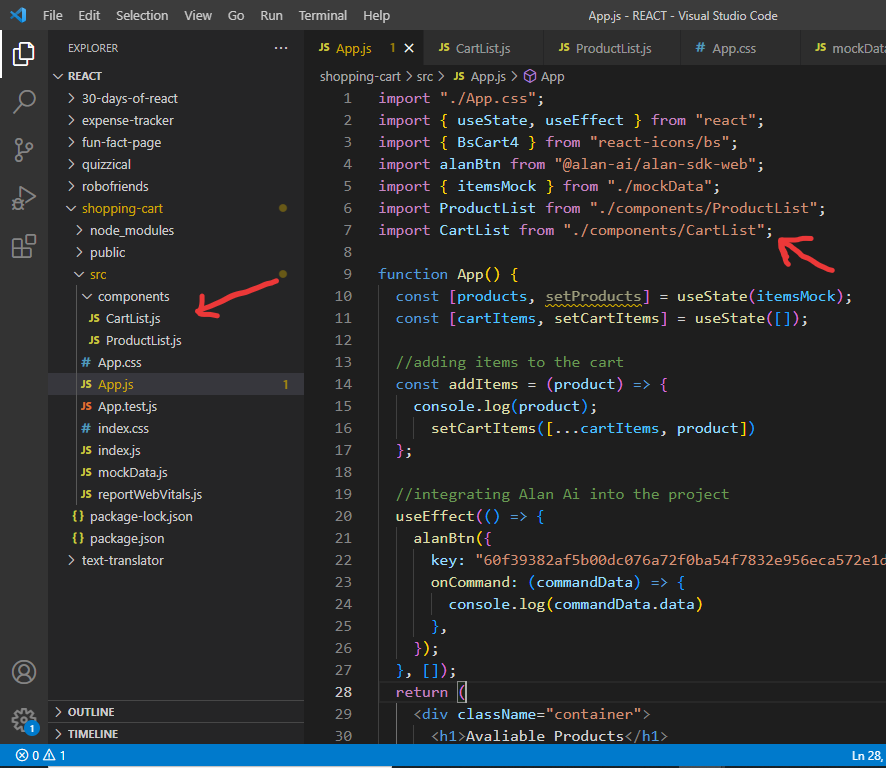Close the App.js editor tab

click(409, 49)
